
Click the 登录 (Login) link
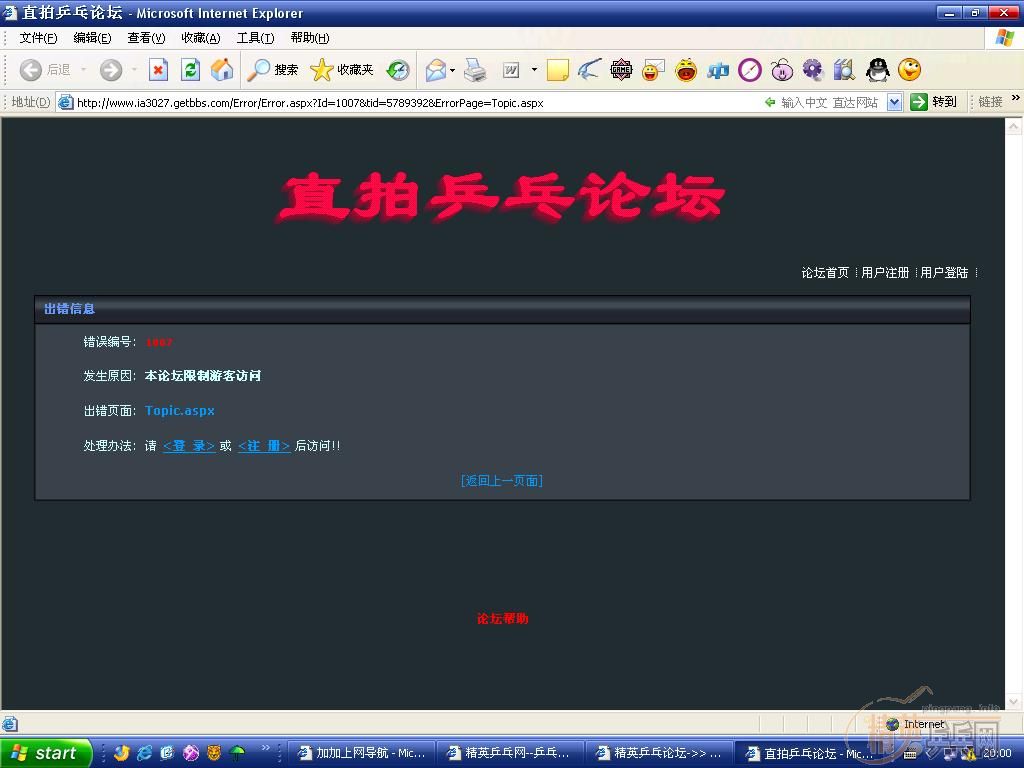(x=188, y=446)
